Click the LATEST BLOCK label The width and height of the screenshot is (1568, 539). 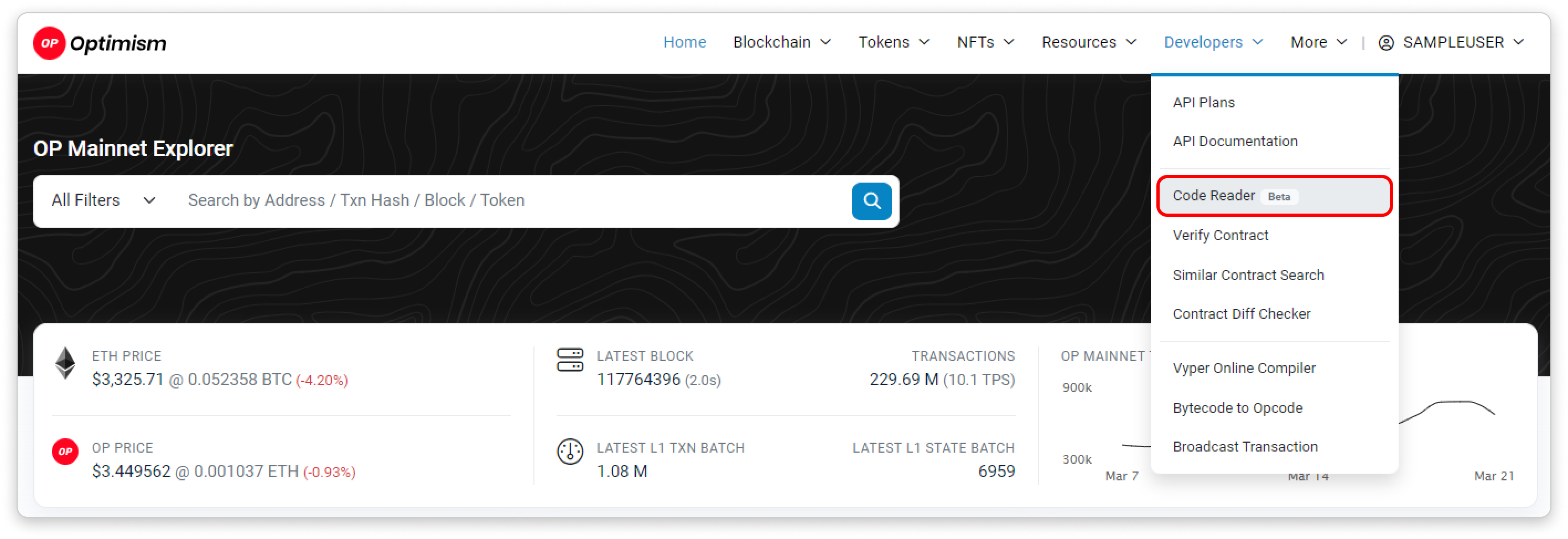645,356
